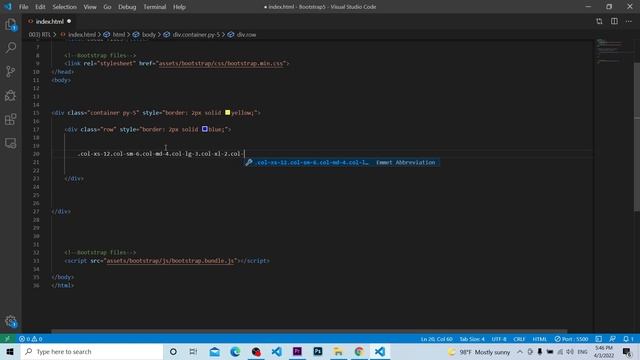Viewport: 640px width, 360px height.
Task: Show hidden system tray icons chevron
Action: coord(520,351)
